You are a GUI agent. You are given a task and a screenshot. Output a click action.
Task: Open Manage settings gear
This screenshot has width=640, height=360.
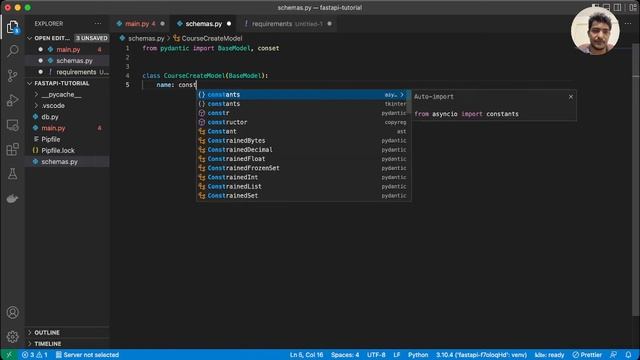pyautogui.click(x=12, y=337)
